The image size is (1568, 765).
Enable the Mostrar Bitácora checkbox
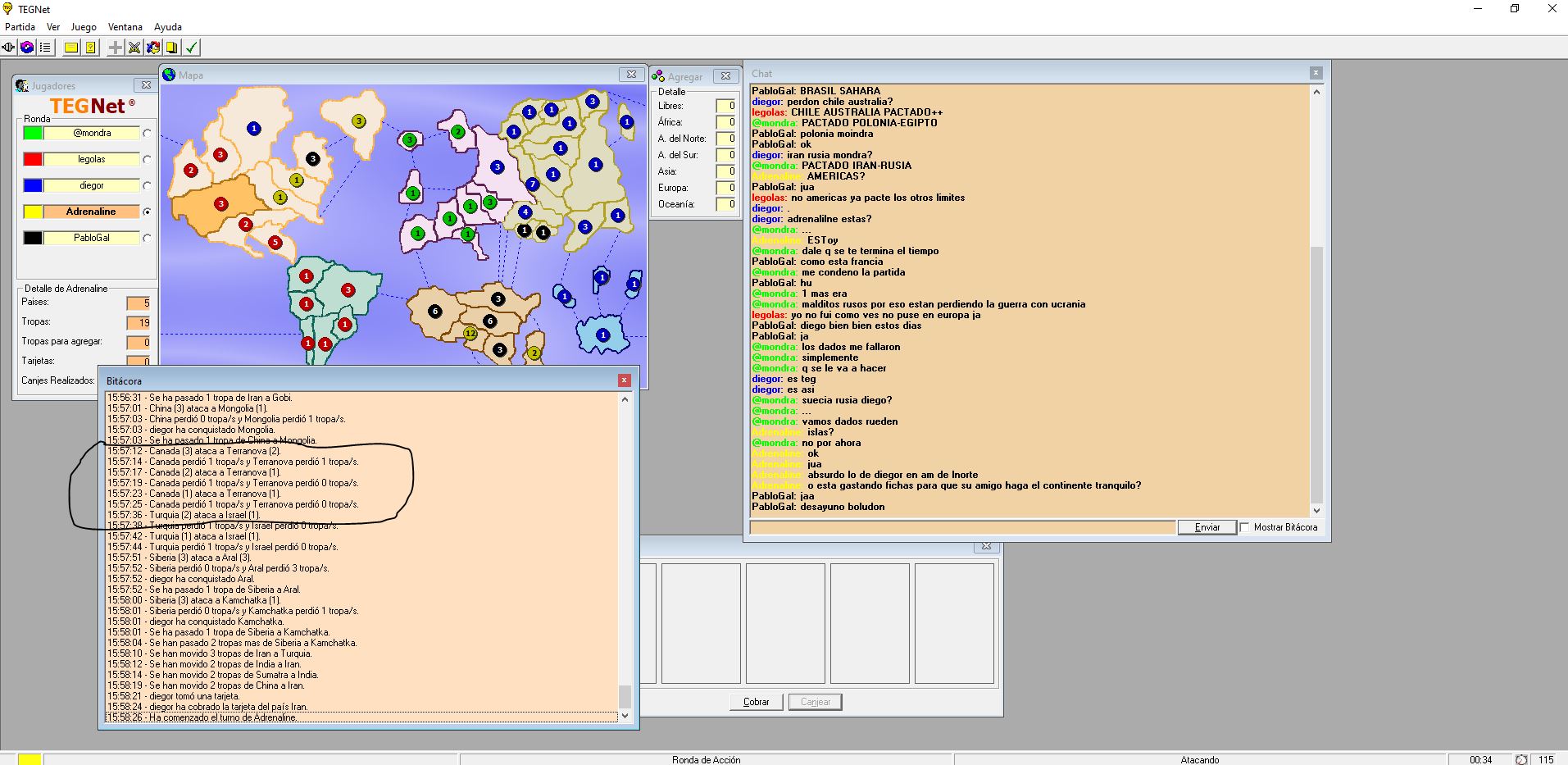(1245, 527)
